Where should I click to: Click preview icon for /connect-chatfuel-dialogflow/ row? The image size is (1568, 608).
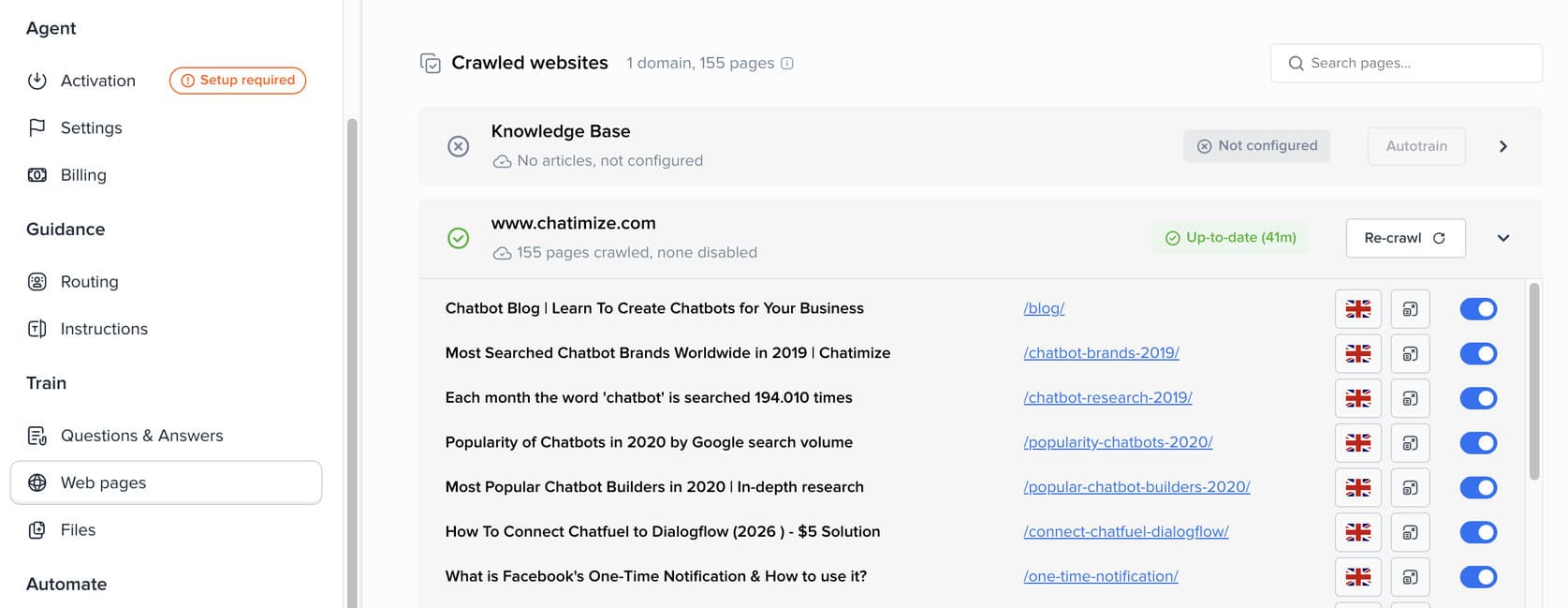pos(1410,532)
